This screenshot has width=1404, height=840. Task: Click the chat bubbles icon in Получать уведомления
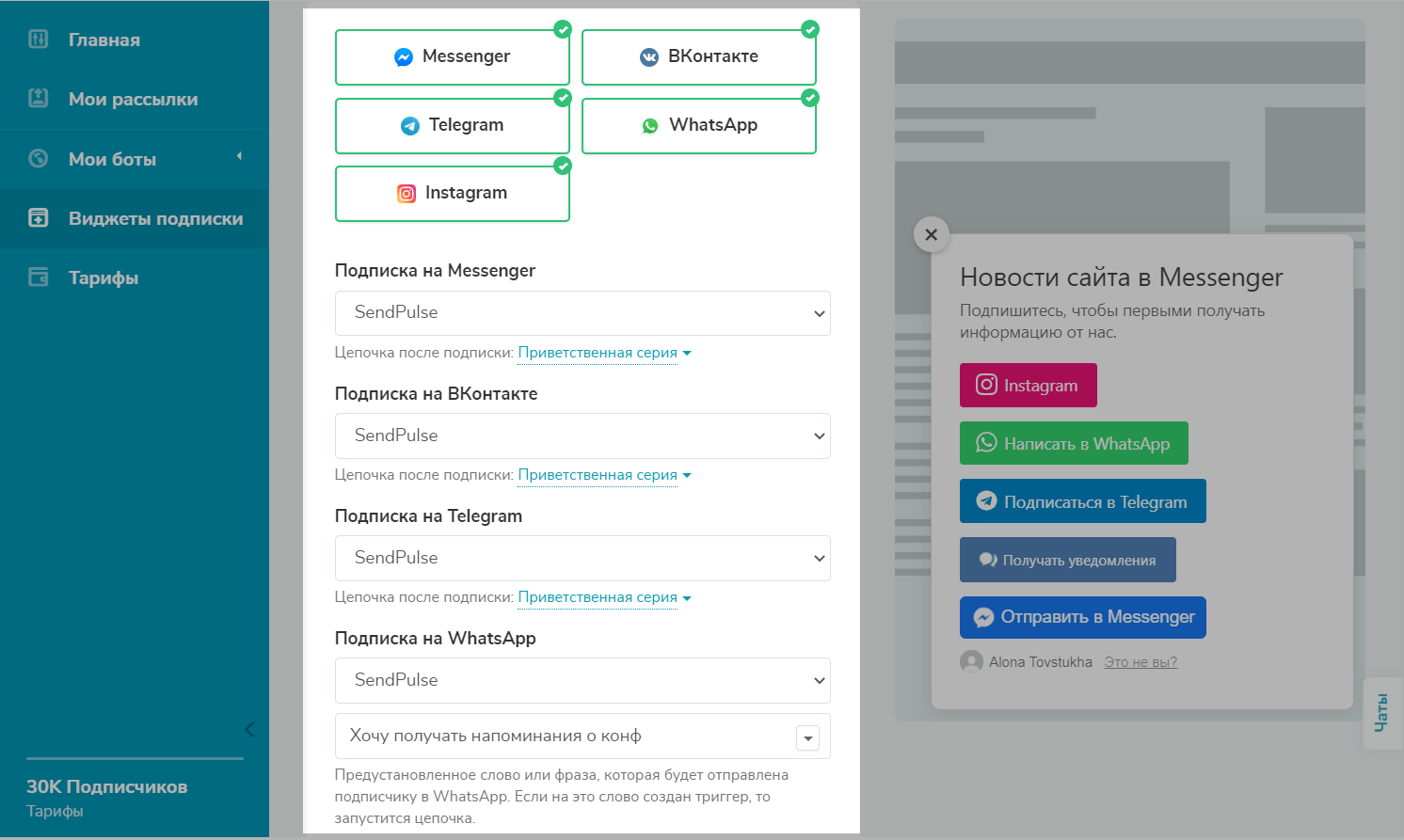tap(988, 560)
